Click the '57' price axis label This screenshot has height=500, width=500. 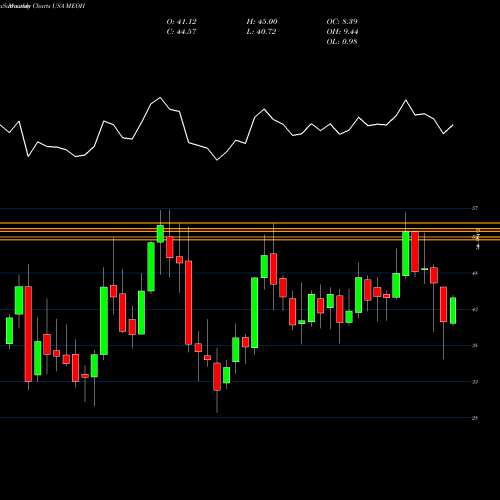coord(475,208)
